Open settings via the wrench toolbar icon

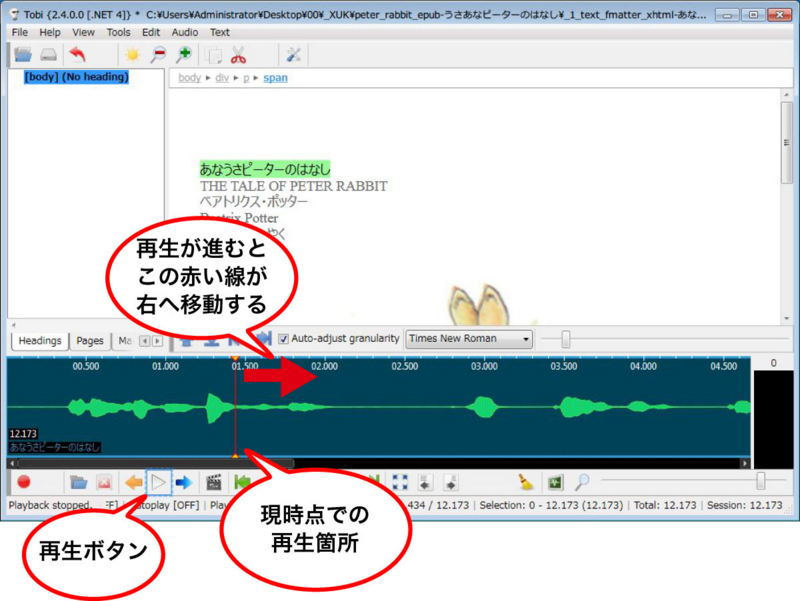point(295,55)
